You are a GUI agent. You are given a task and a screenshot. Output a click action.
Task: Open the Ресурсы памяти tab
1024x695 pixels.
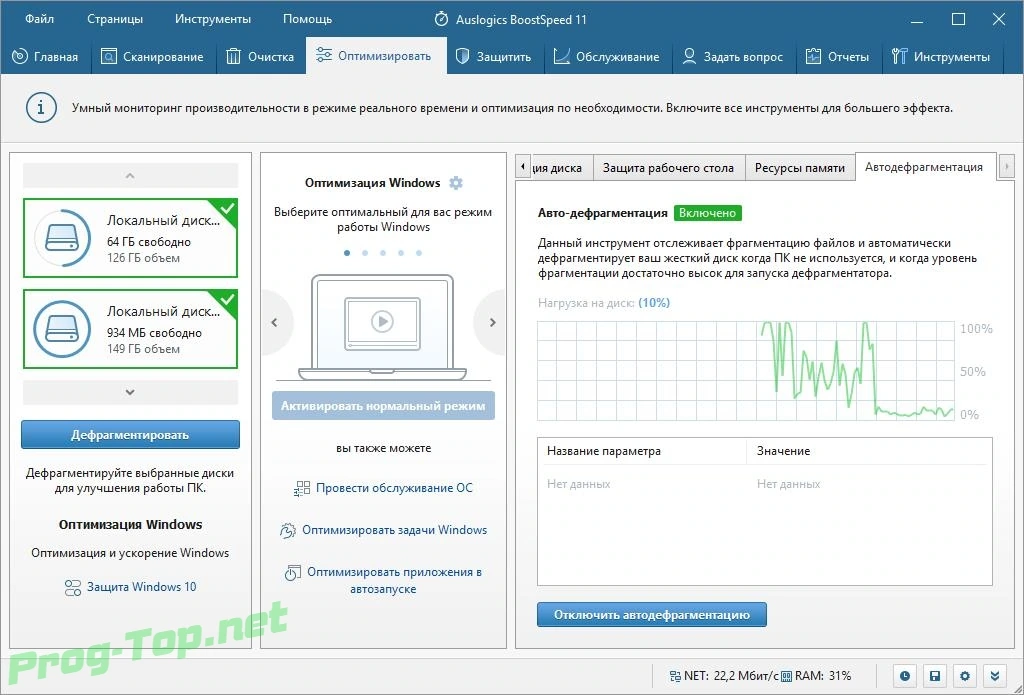(x=799, y=168)
